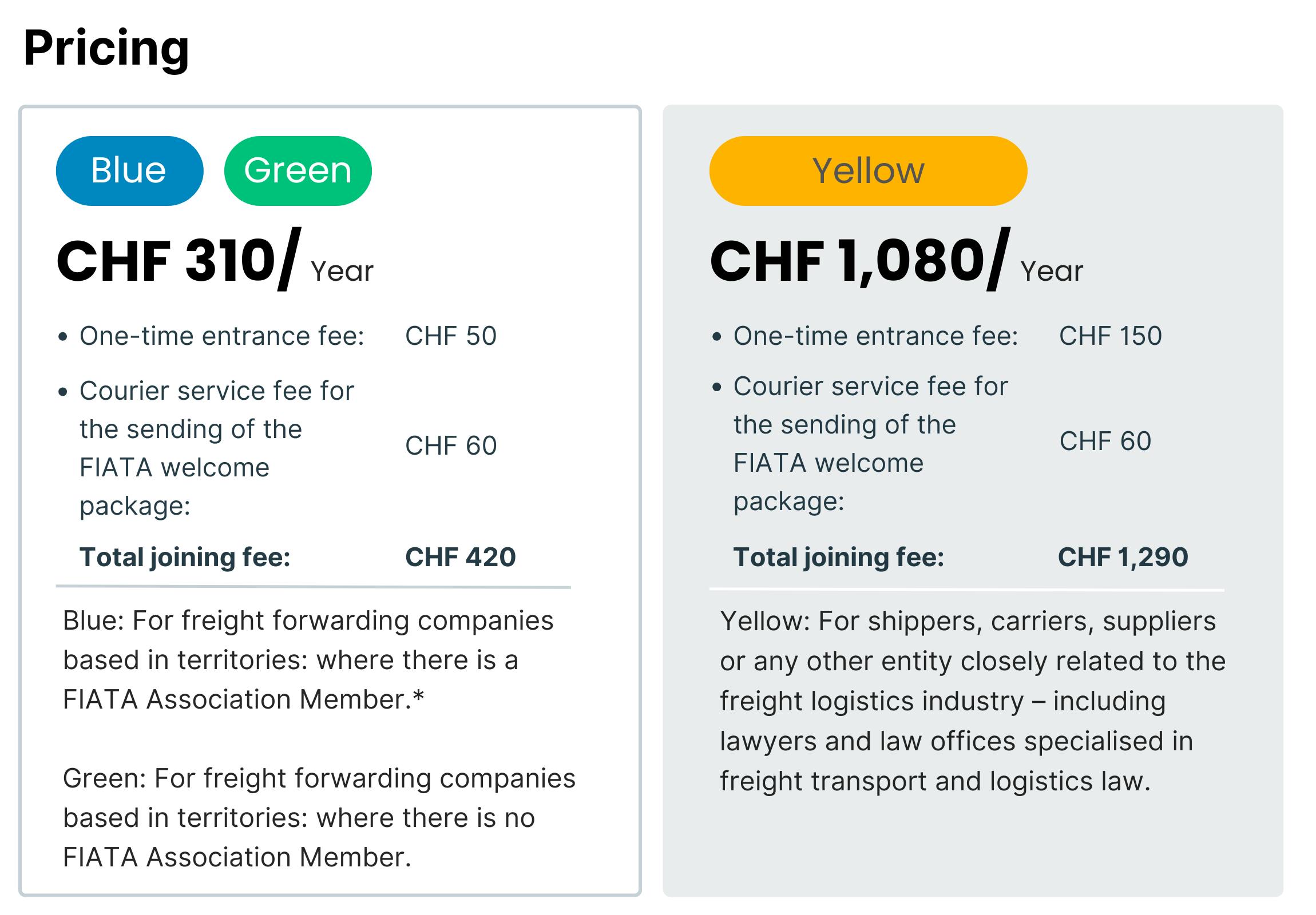Click the CHF 420 total joining fee
1316x915 pixels.
click(x=460, y=557)
